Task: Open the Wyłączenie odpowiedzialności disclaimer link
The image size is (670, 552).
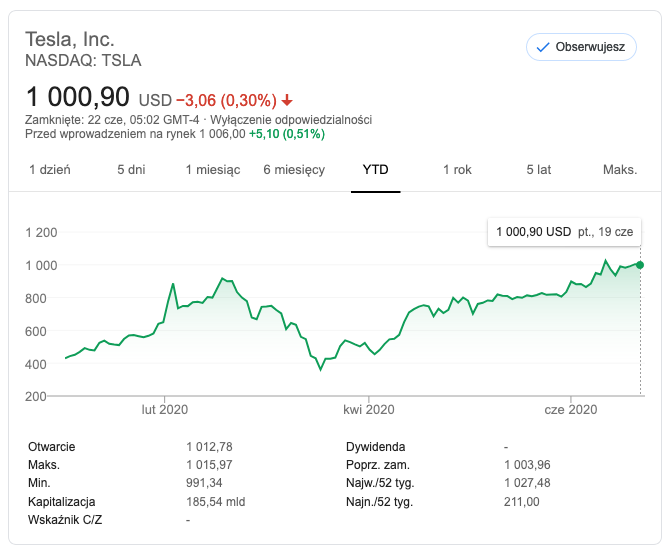Action: click(291, 120)
